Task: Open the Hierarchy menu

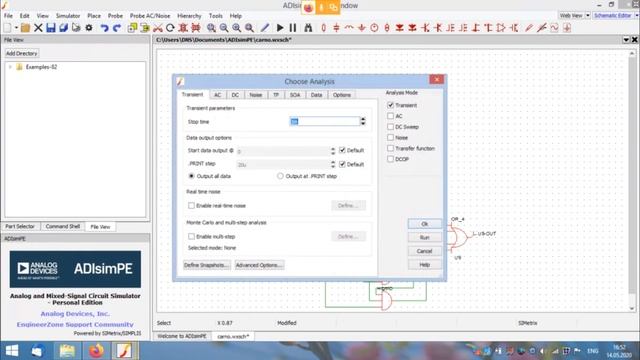Action: [189, 16]
